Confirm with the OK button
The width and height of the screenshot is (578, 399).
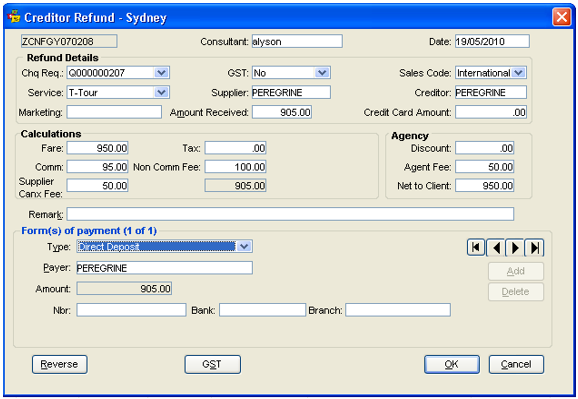coord(452,364)
